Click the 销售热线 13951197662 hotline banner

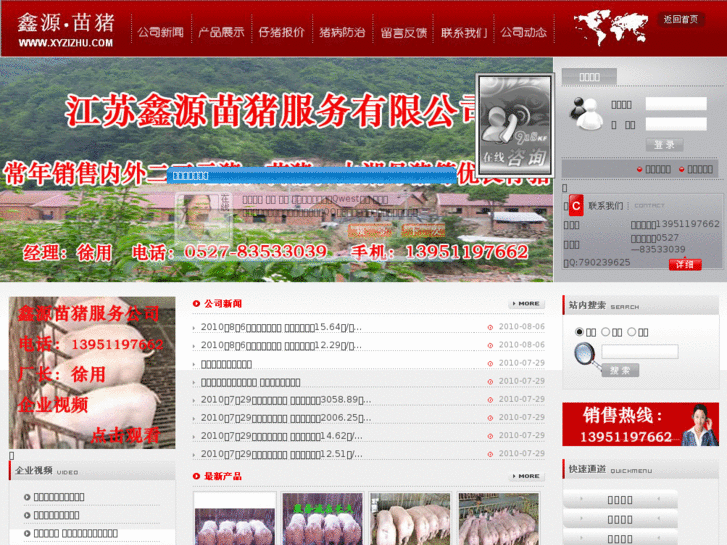640,424
